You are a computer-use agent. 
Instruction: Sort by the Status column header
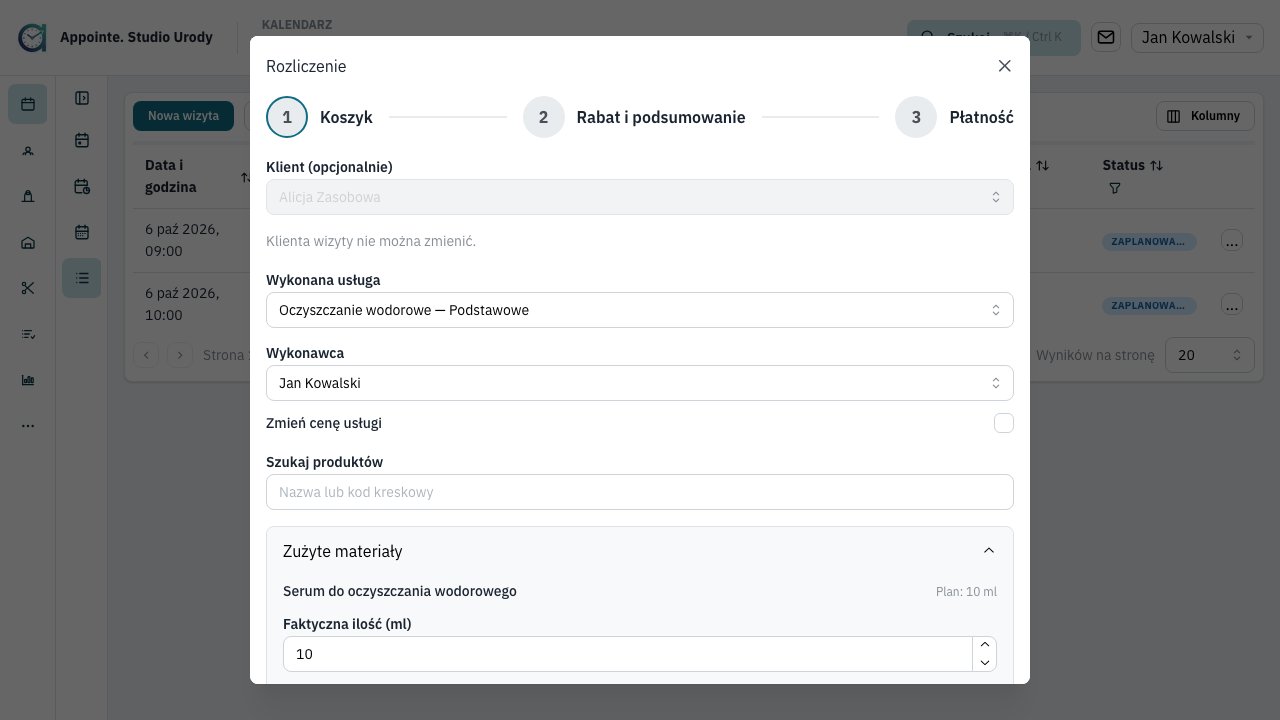point(1133,165)
